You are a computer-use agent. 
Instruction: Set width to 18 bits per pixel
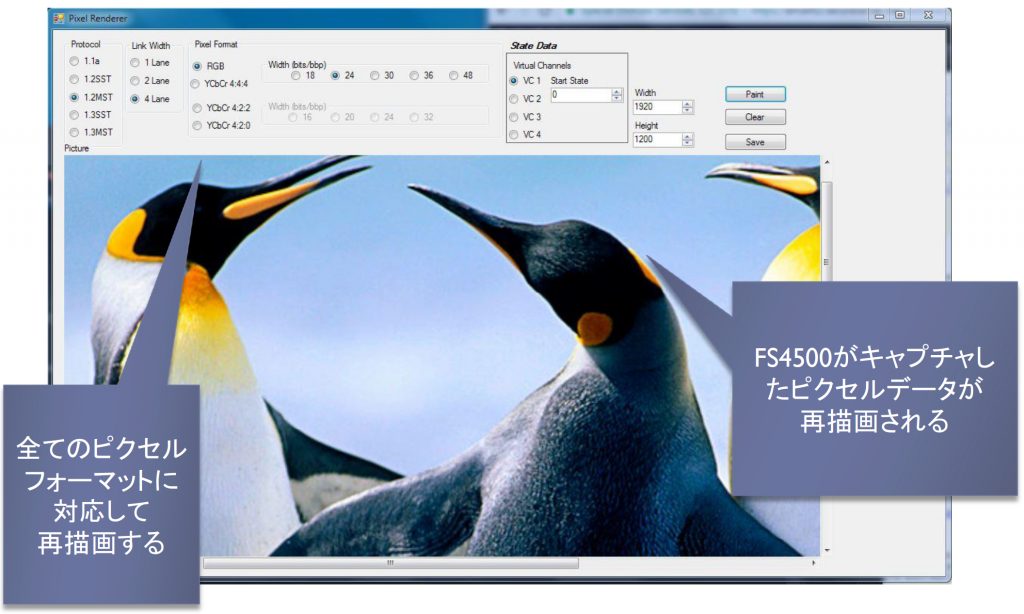[296, 76]
